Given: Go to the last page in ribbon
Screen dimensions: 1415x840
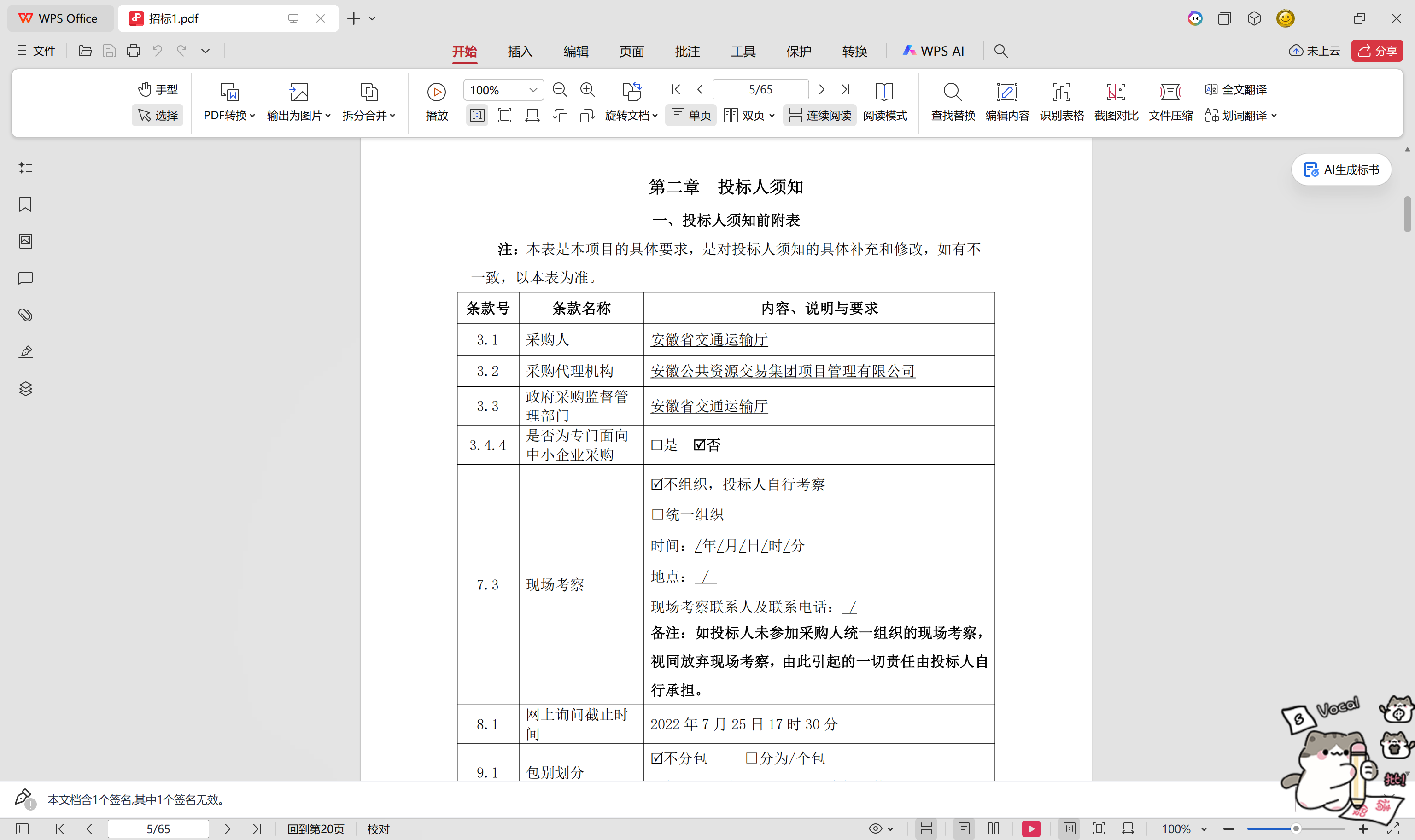Looking at the screenshot, I should coord(846,89).
